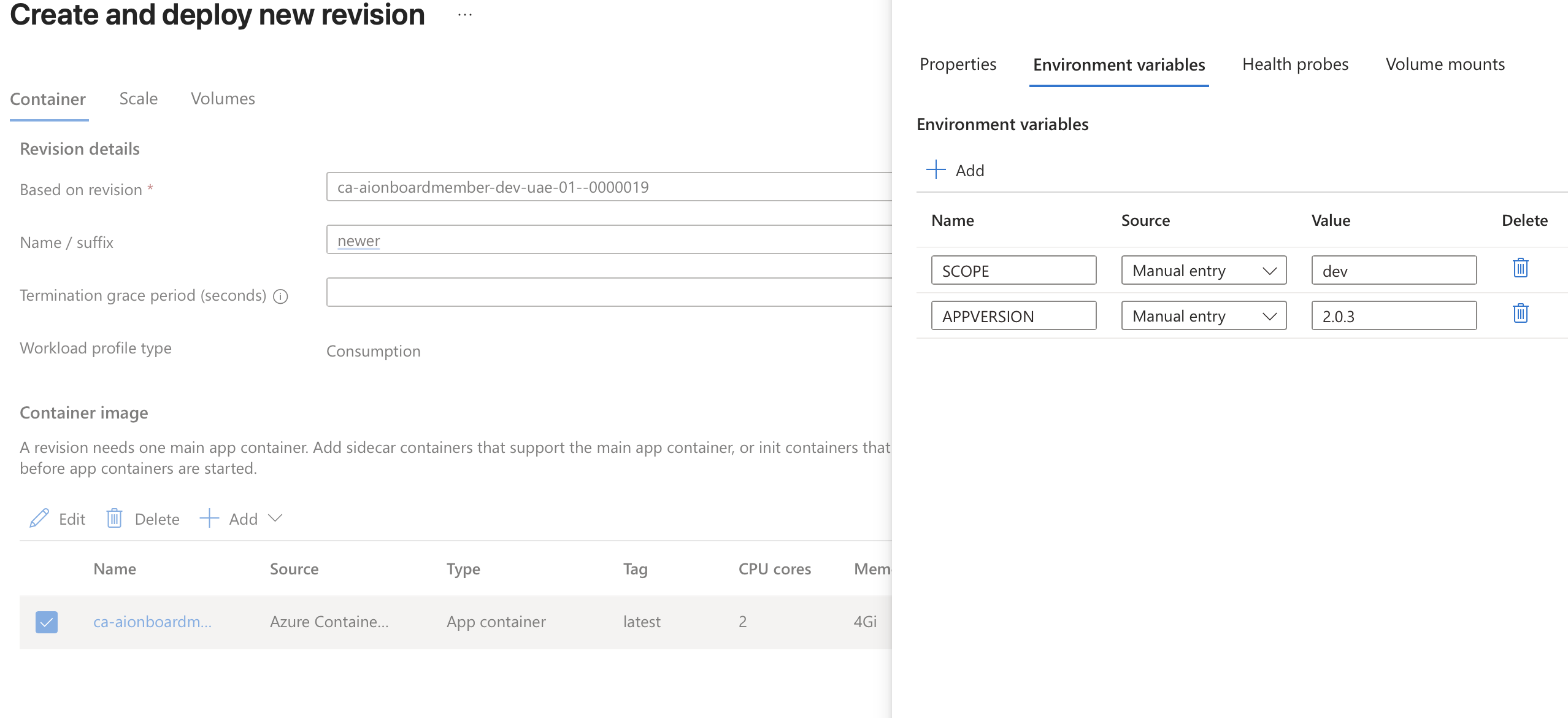Uncheck the ca-aionboardm container row checkbox

click(x=47, y=622)
